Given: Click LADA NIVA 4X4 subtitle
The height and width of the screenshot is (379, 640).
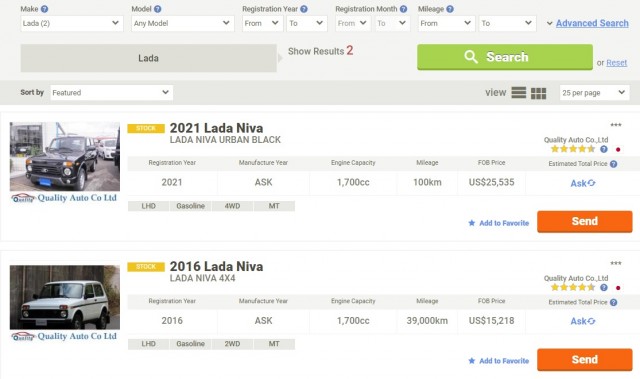Looking at the screenshot, I should (202, 278).
